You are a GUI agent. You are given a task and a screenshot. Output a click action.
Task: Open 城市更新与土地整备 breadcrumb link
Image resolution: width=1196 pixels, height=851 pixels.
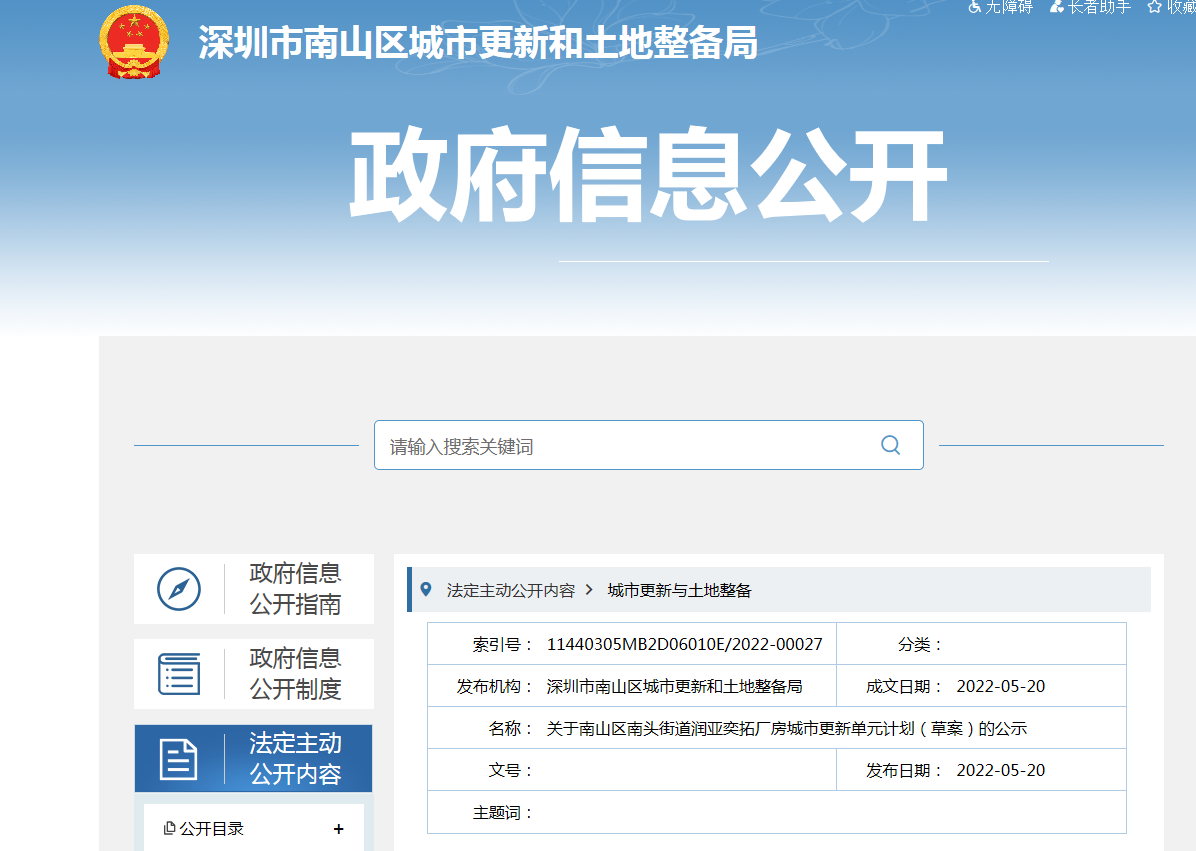pos(679,591)
